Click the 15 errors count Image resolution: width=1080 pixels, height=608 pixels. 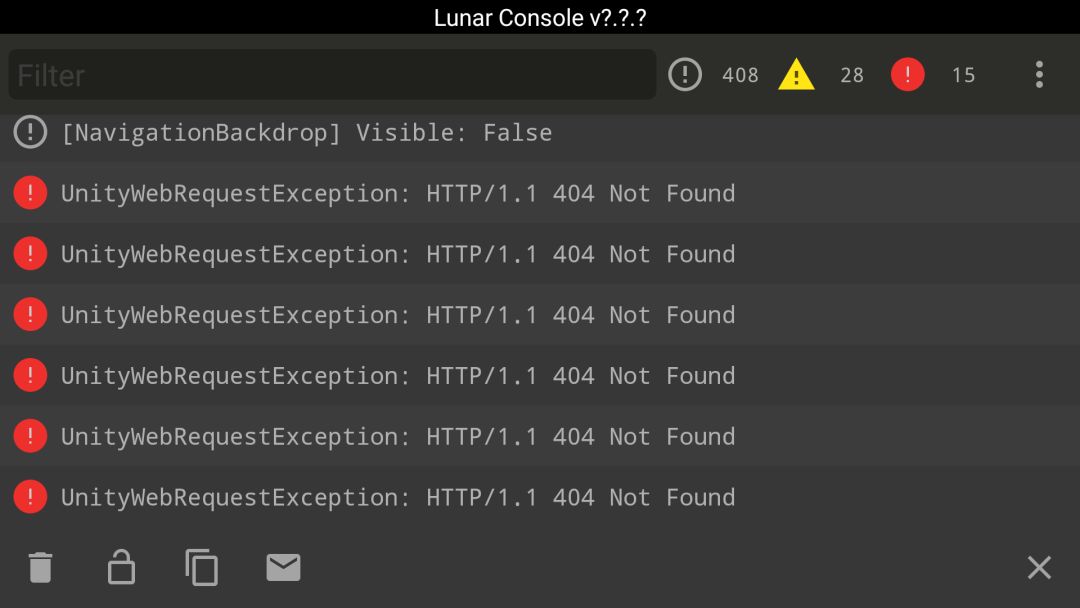964,75
